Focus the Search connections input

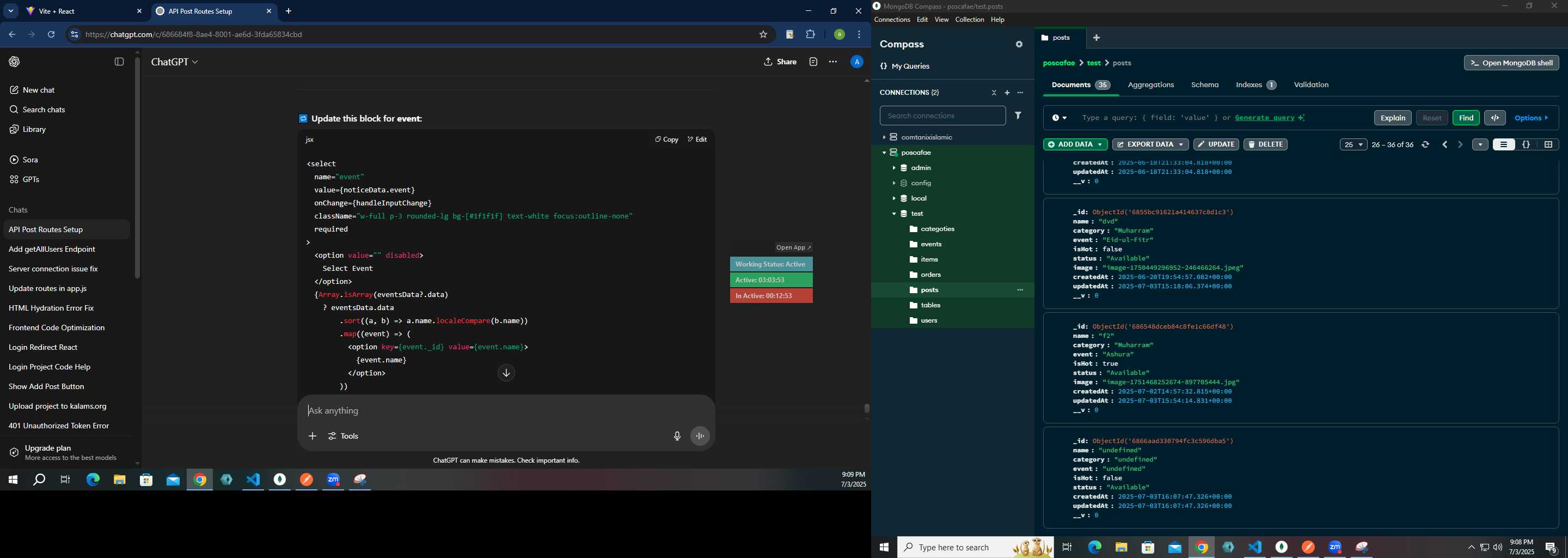click(942, 116)
